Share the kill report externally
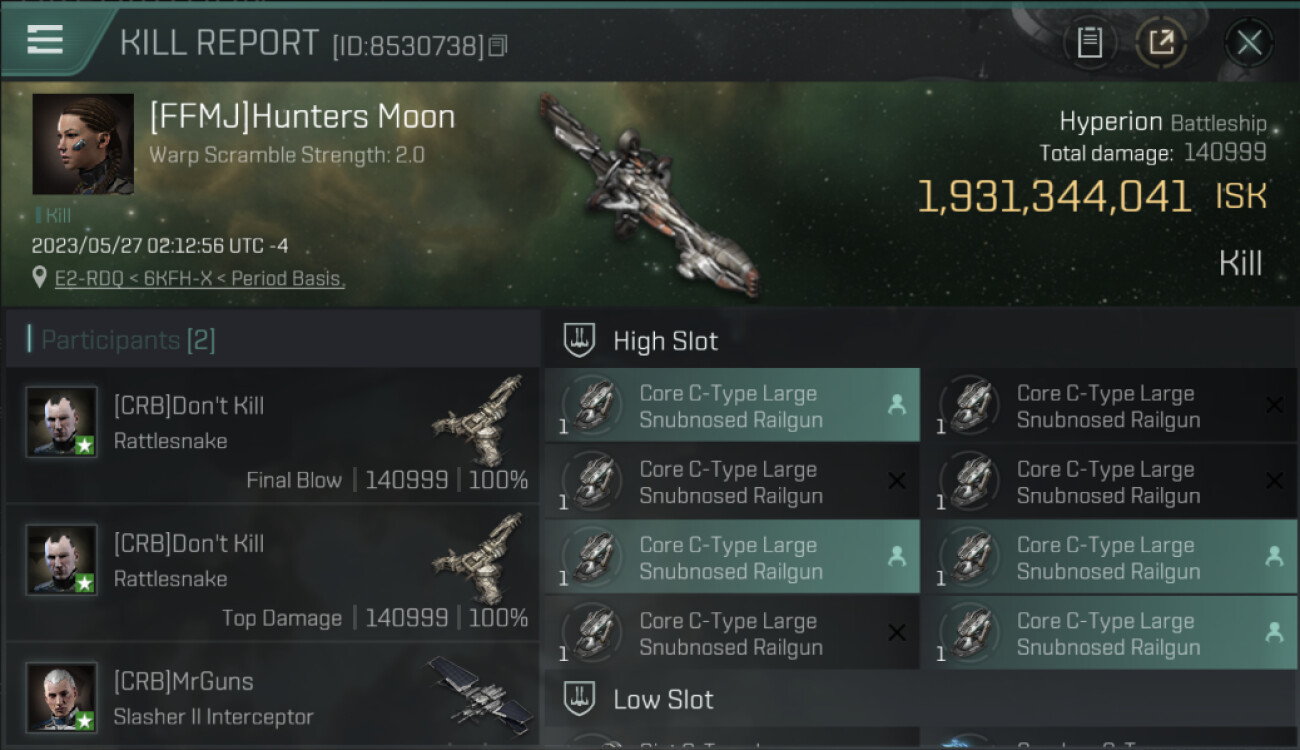Image resolution: width=1300 pixels, height=750 pixels. (x=1161, y=43)
